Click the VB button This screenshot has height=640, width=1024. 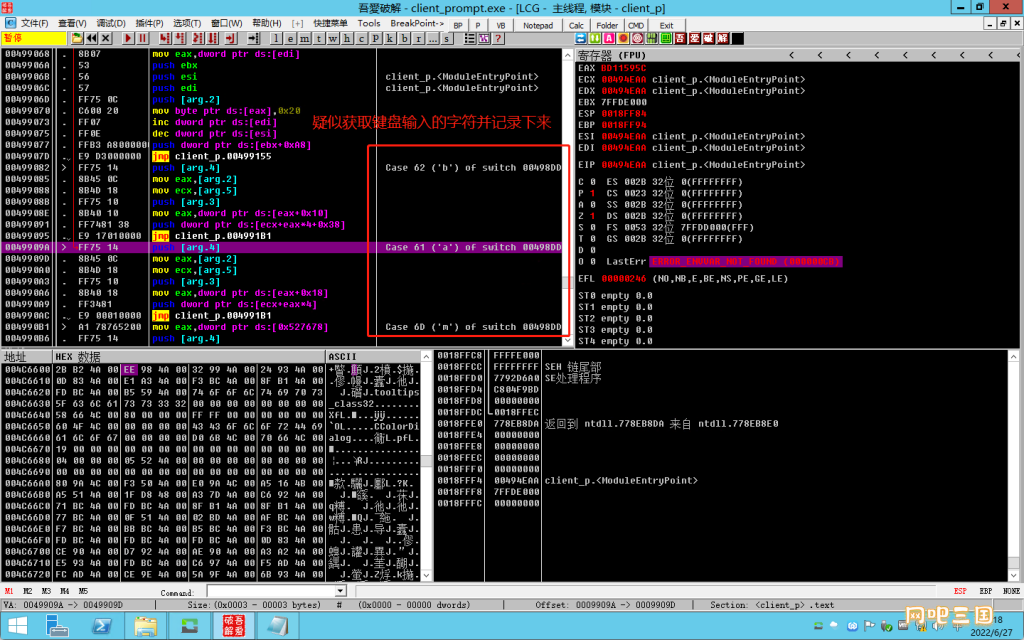(x=501, y=25)
